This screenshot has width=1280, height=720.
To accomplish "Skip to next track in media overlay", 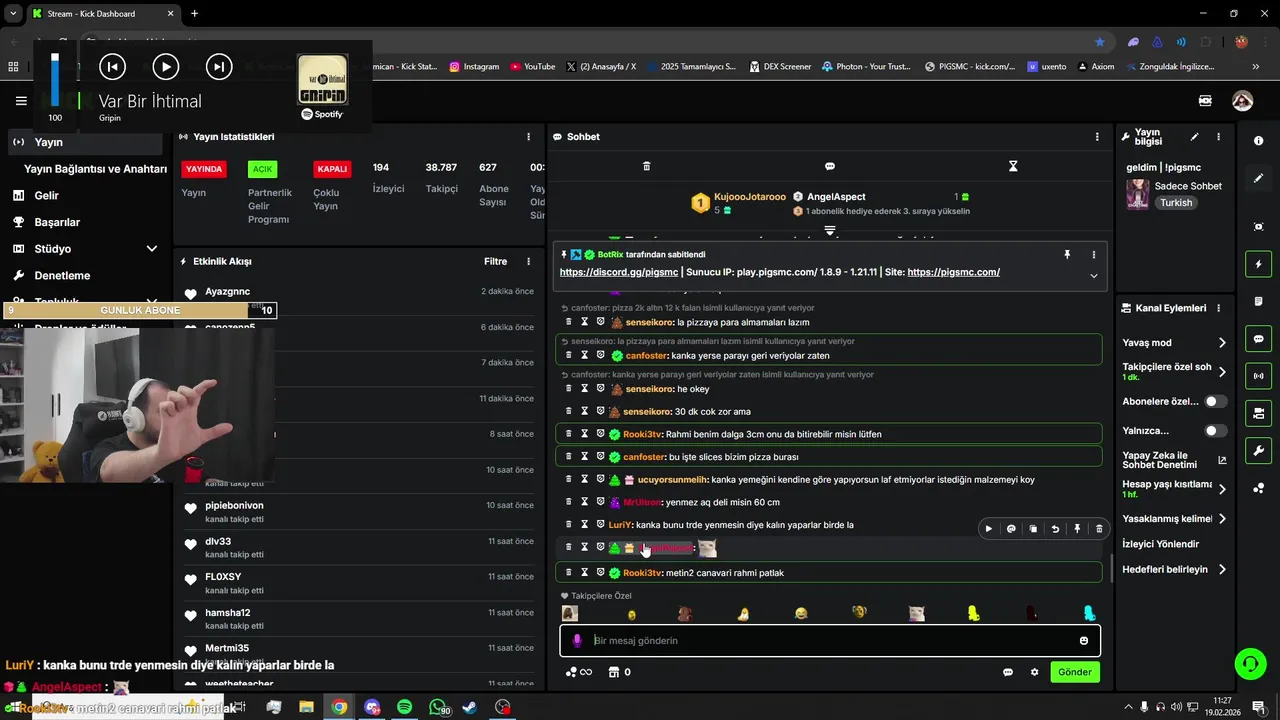I will tap(218, 67).
